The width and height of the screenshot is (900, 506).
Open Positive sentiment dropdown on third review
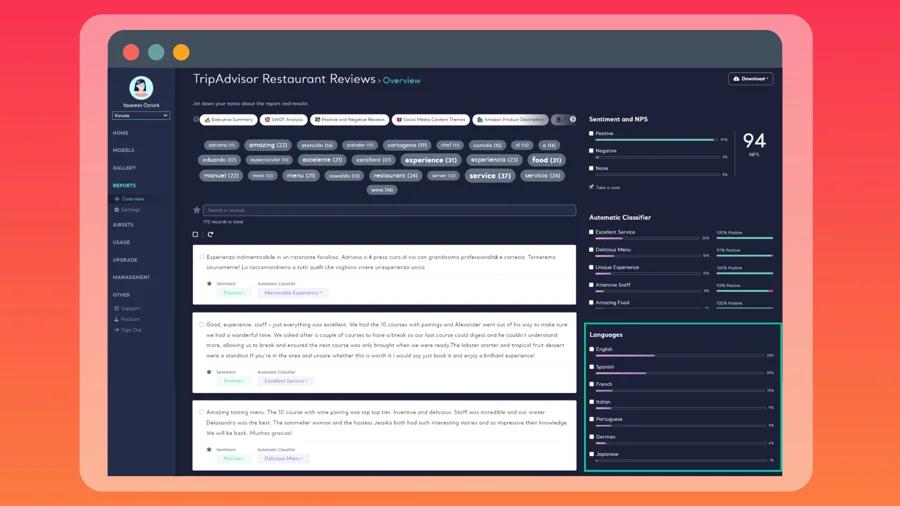[x=233, y=458]
